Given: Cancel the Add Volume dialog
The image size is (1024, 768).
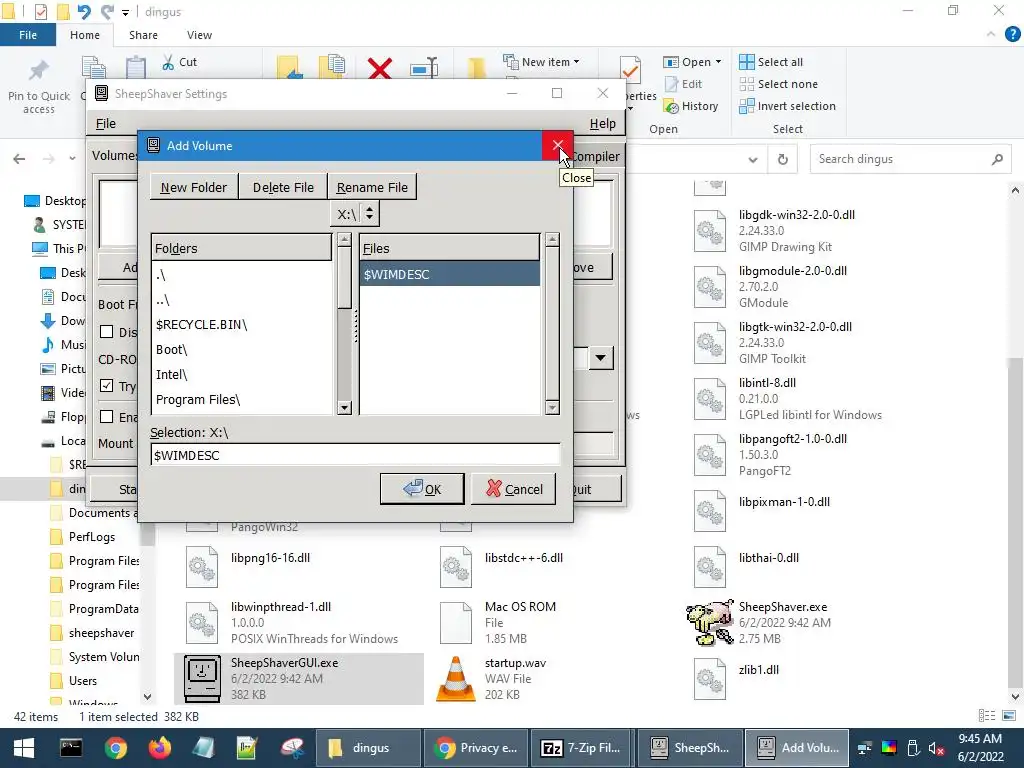Looking at the screenshot, I should [513, 489].
